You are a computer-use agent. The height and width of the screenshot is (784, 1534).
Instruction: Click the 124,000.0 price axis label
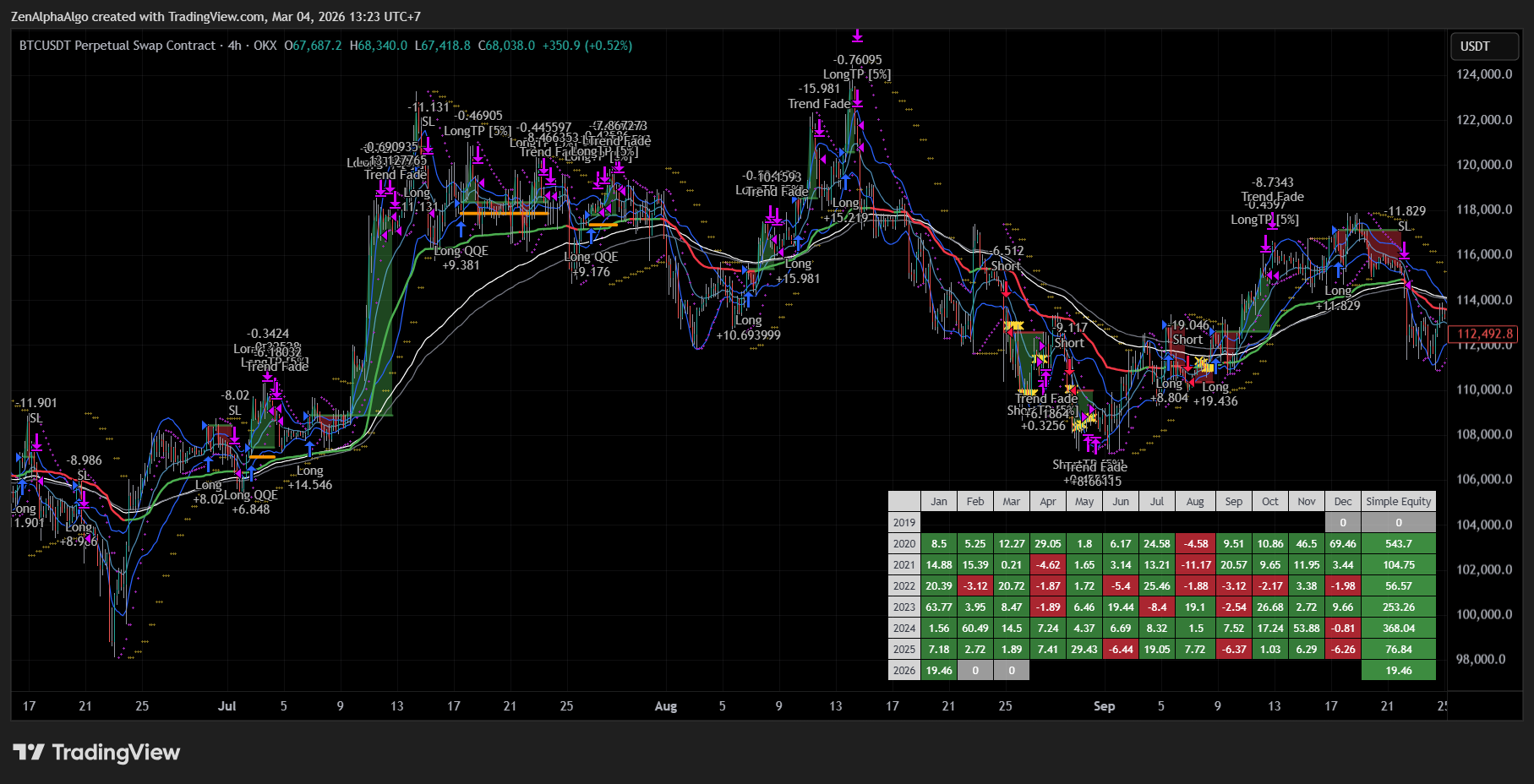tap(1484, 74)
